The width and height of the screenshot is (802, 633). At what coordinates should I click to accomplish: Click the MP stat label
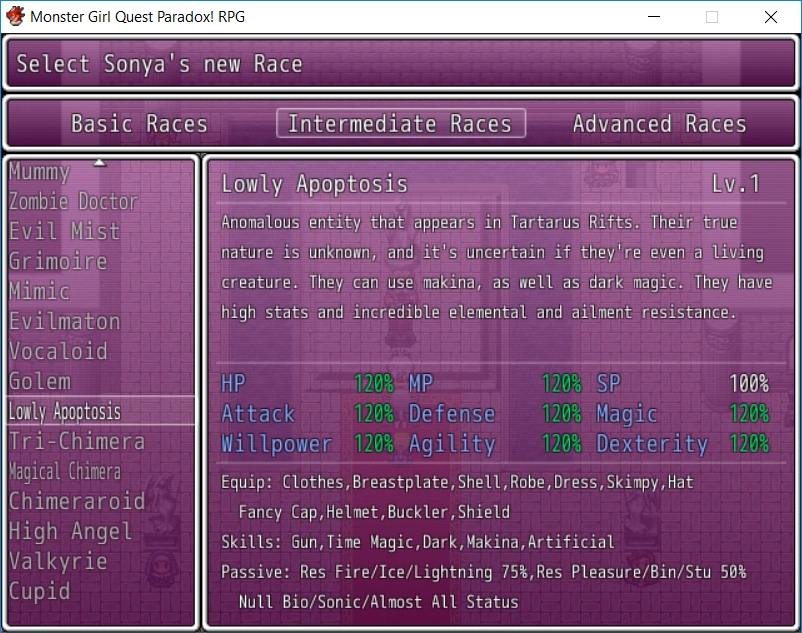pos(421,383)
